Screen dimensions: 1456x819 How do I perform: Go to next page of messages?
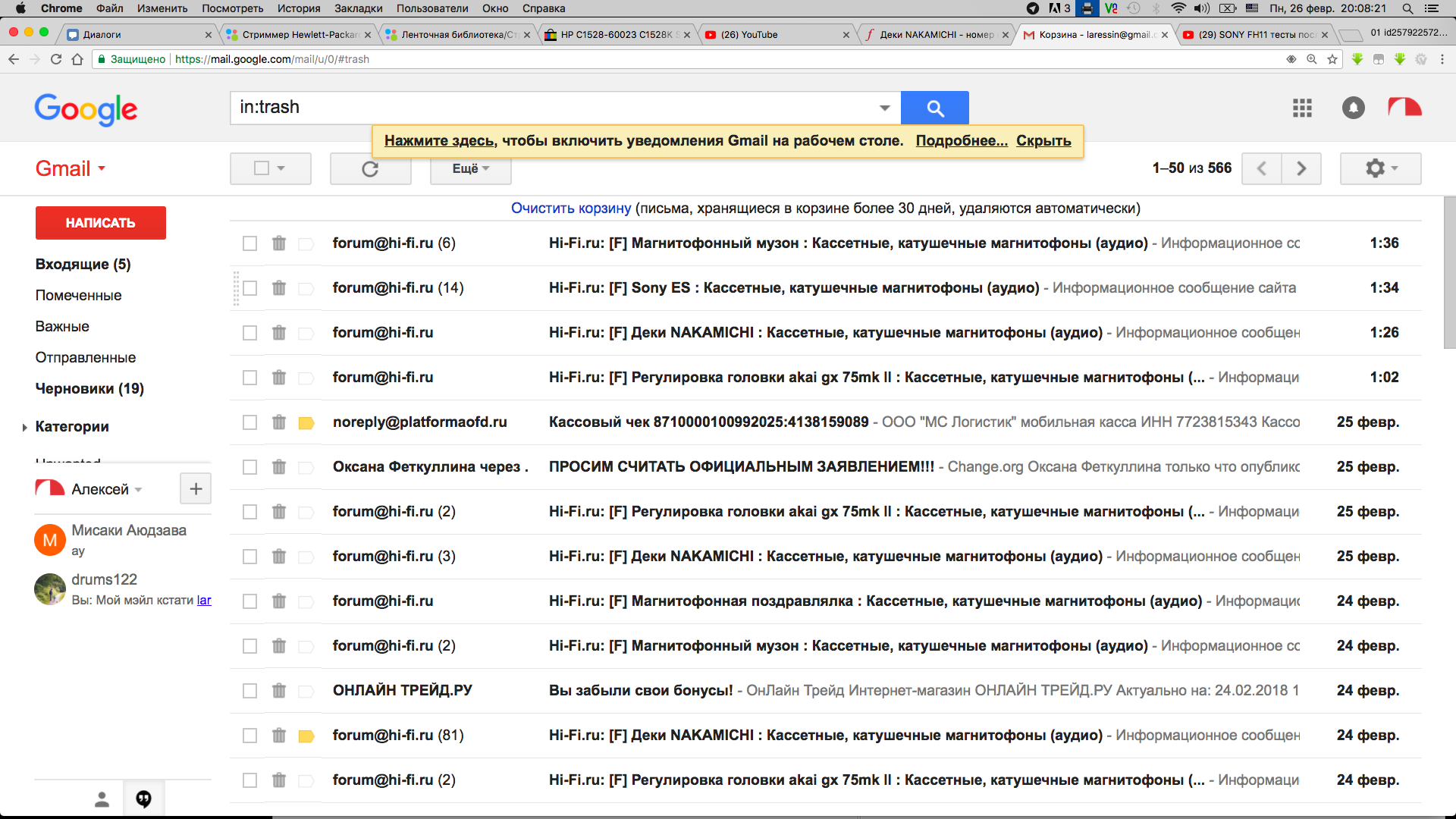(1301, 168)
